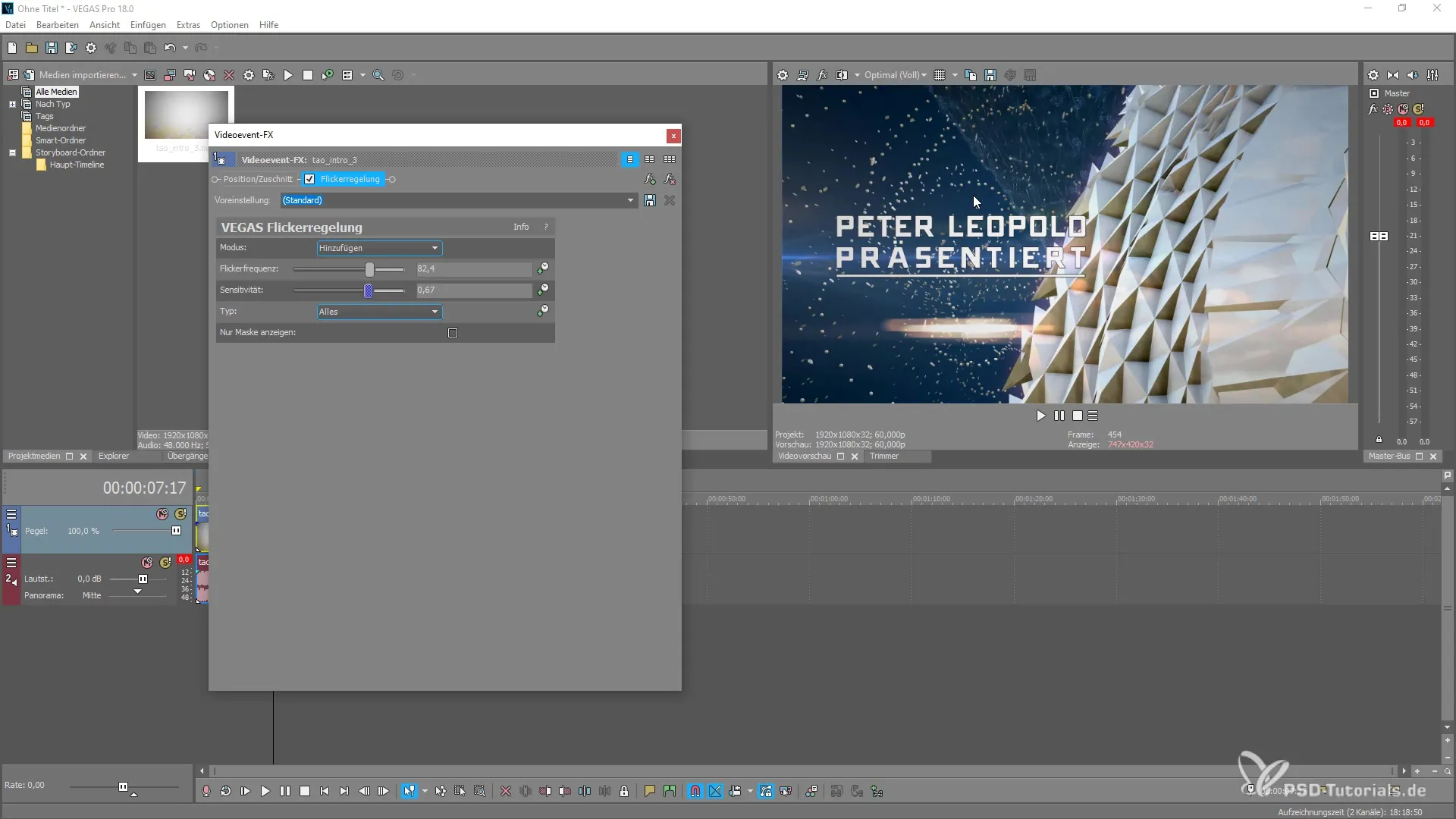Animate Sensitivität keyframe icon
The height and width of the screenshot is (819, 1456).
pyautogui.click(x=543, y=290)
